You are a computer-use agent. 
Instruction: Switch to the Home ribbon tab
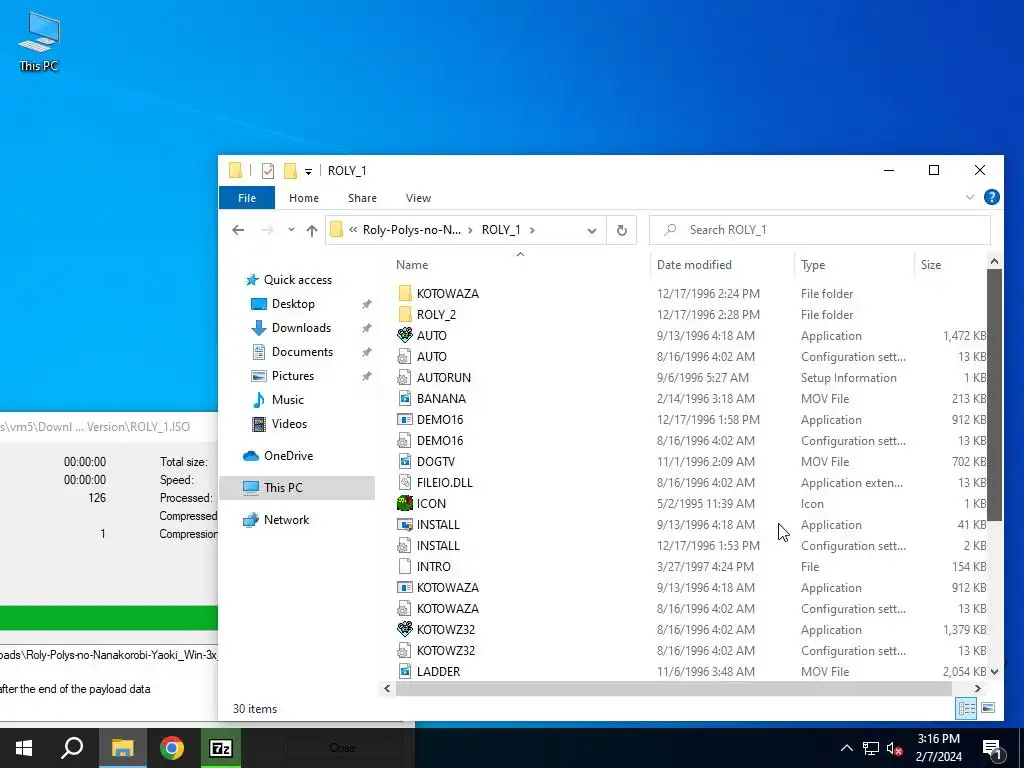pos(304,198)
